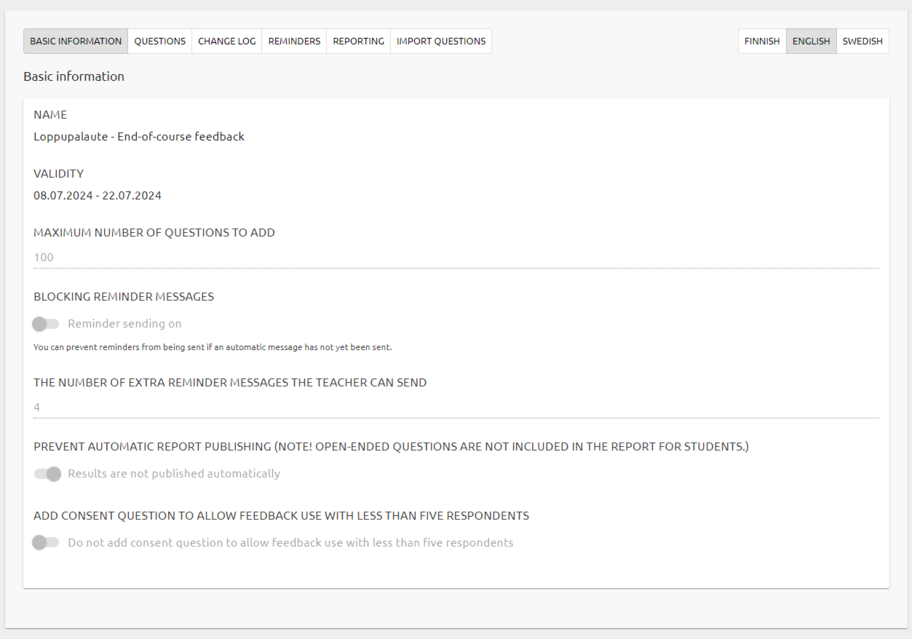Go to the Reminders tab

click(294, 41)
